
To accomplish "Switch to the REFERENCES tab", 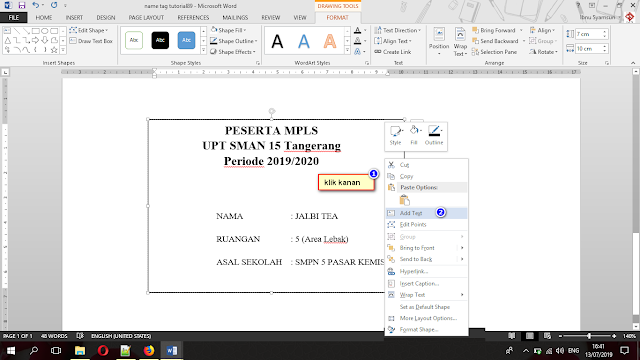I will (x=193, y=18).
